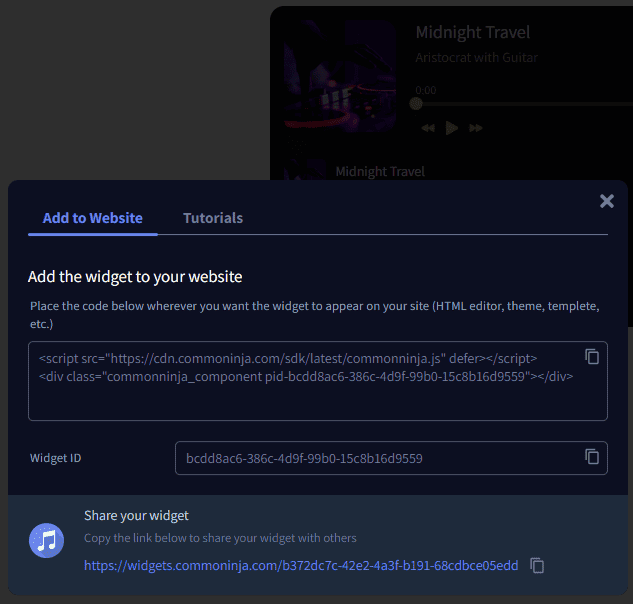The image size is (633, 604).
Task: Close the Add to Website dialog
Action: point(607,201)
